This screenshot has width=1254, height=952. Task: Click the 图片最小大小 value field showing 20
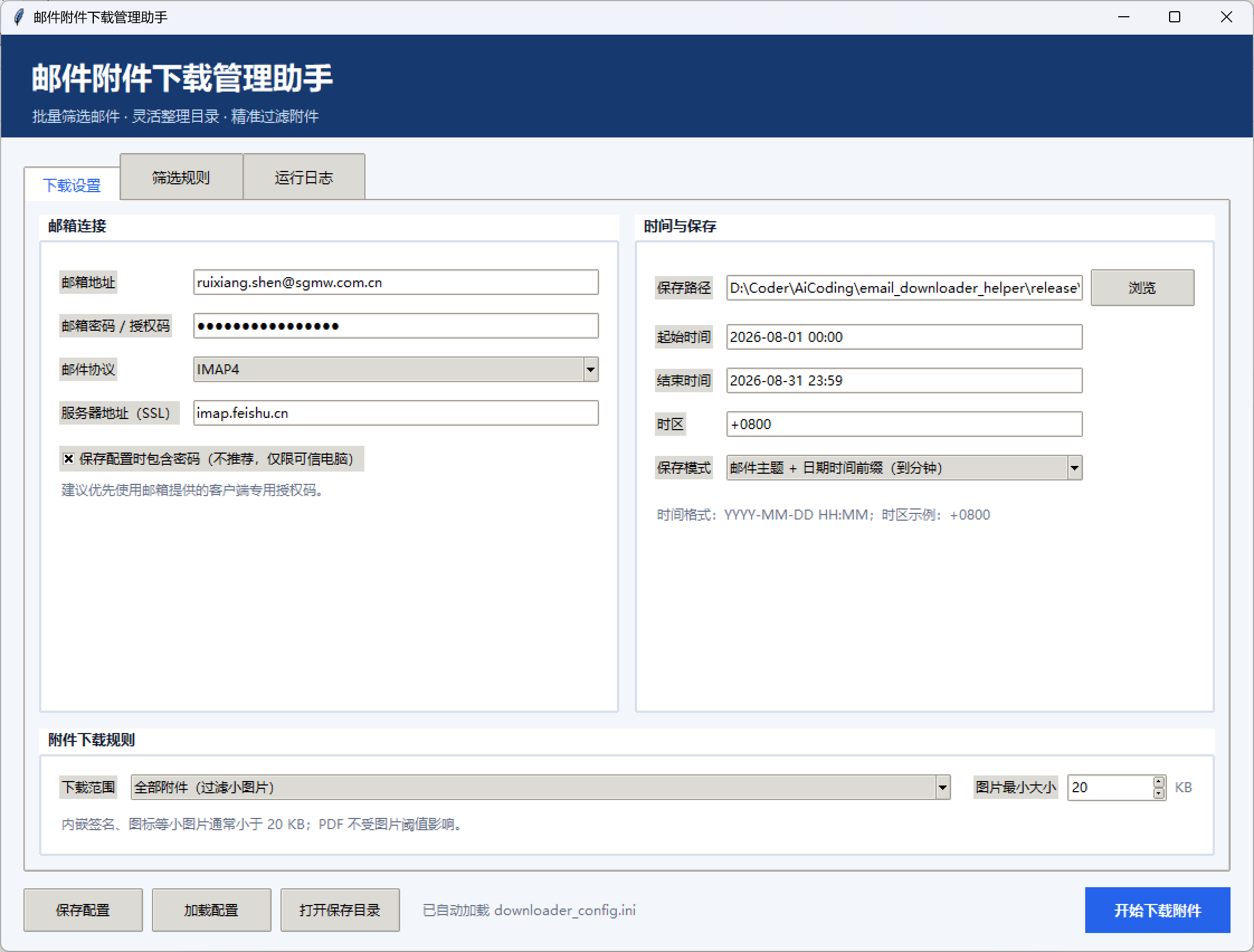point(1110,788)
